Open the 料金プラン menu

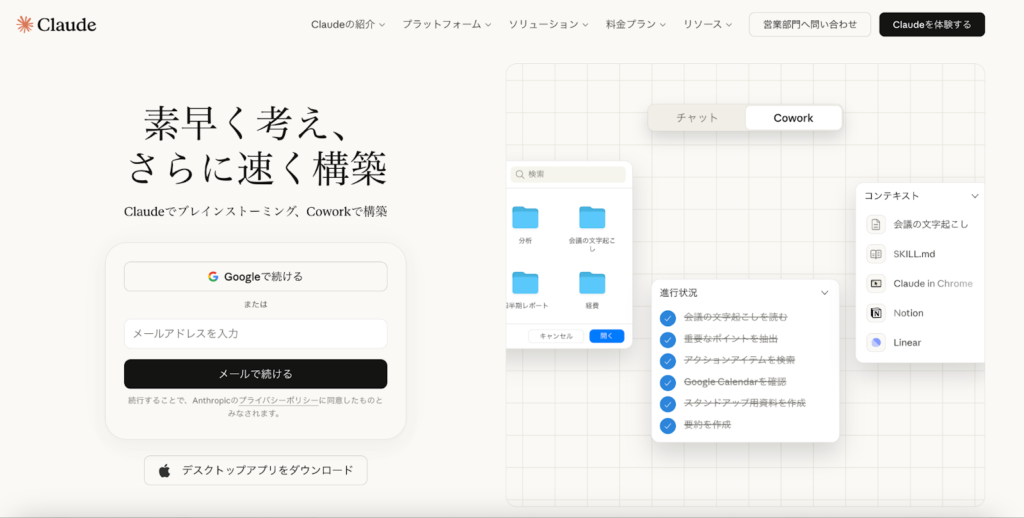637,24
